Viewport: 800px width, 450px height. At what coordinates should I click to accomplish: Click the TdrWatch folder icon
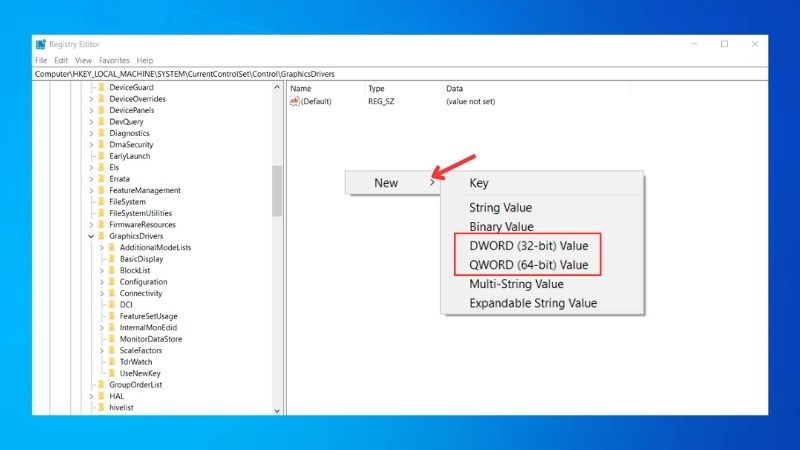click(112, 362)
